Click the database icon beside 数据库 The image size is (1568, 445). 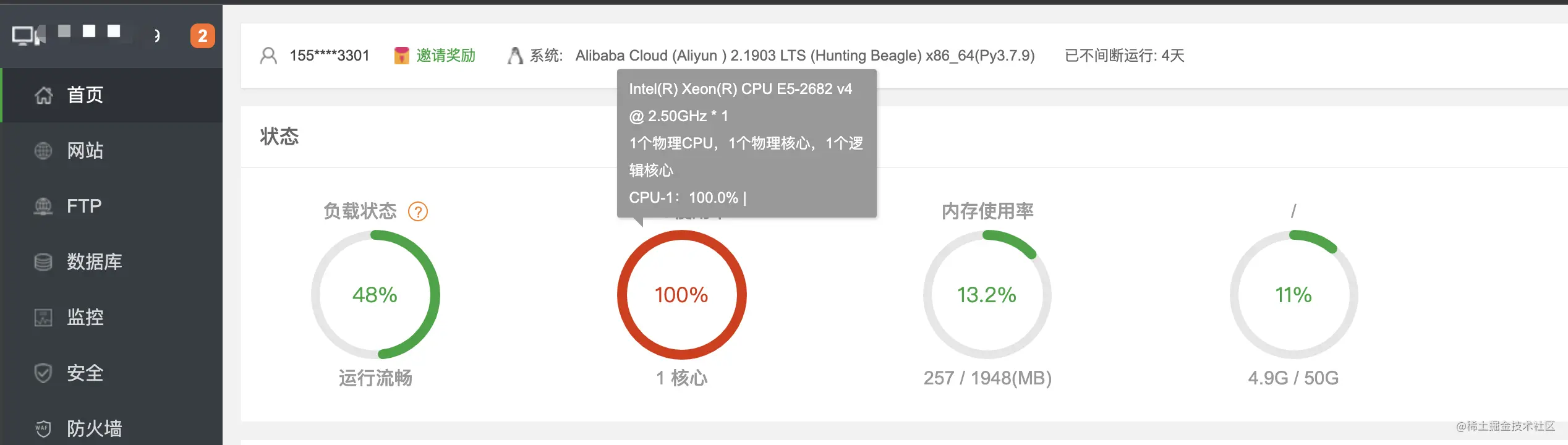tap(43, 262)
